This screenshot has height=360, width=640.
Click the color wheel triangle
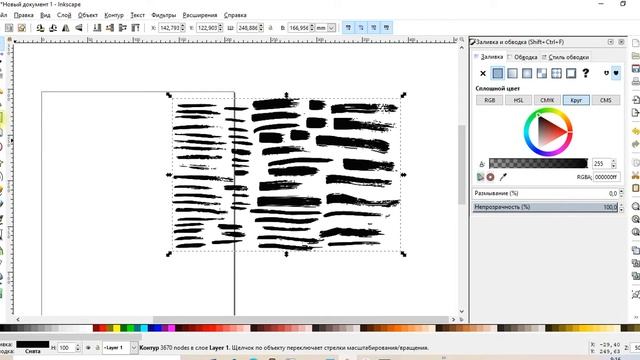point(550,132)
